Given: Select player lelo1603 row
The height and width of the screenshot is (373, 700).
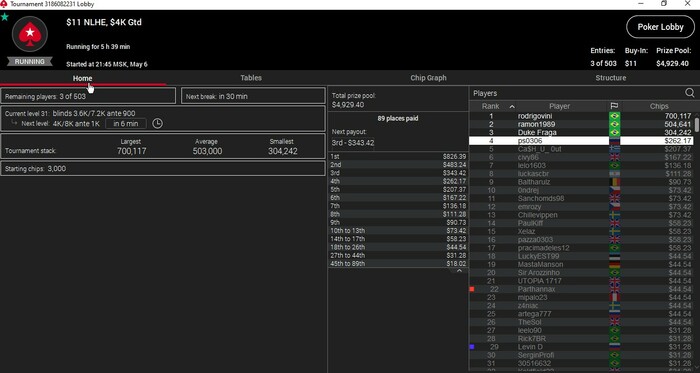Looking at the screenshot, I should pyautogui.click(x=580, y=166).
